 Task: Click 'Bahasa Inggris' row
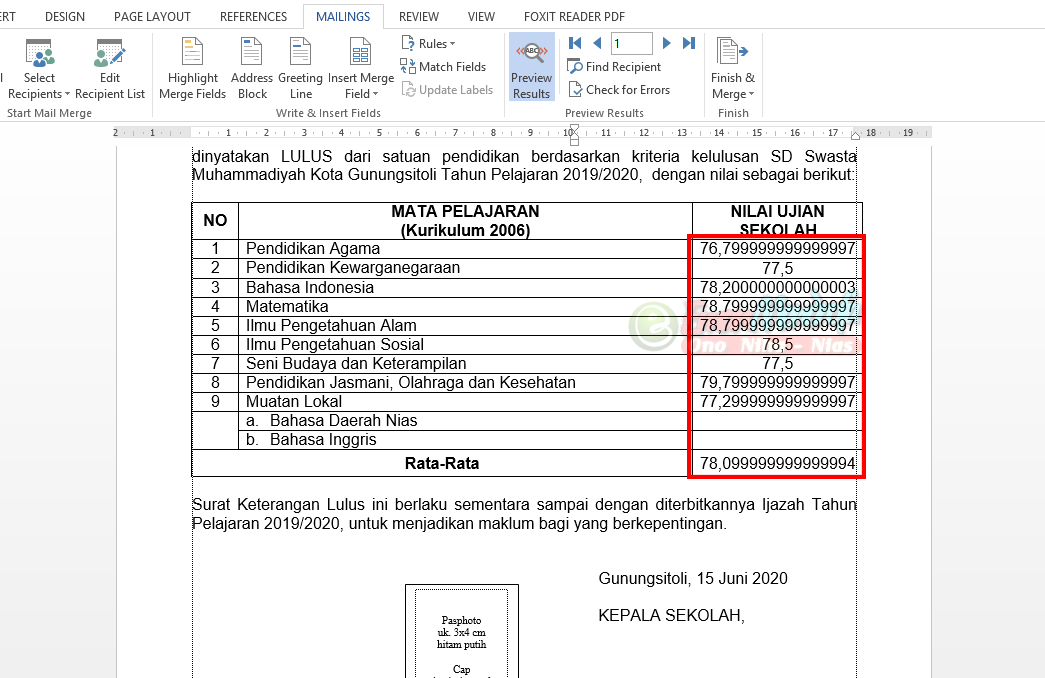tap(465, 440)
